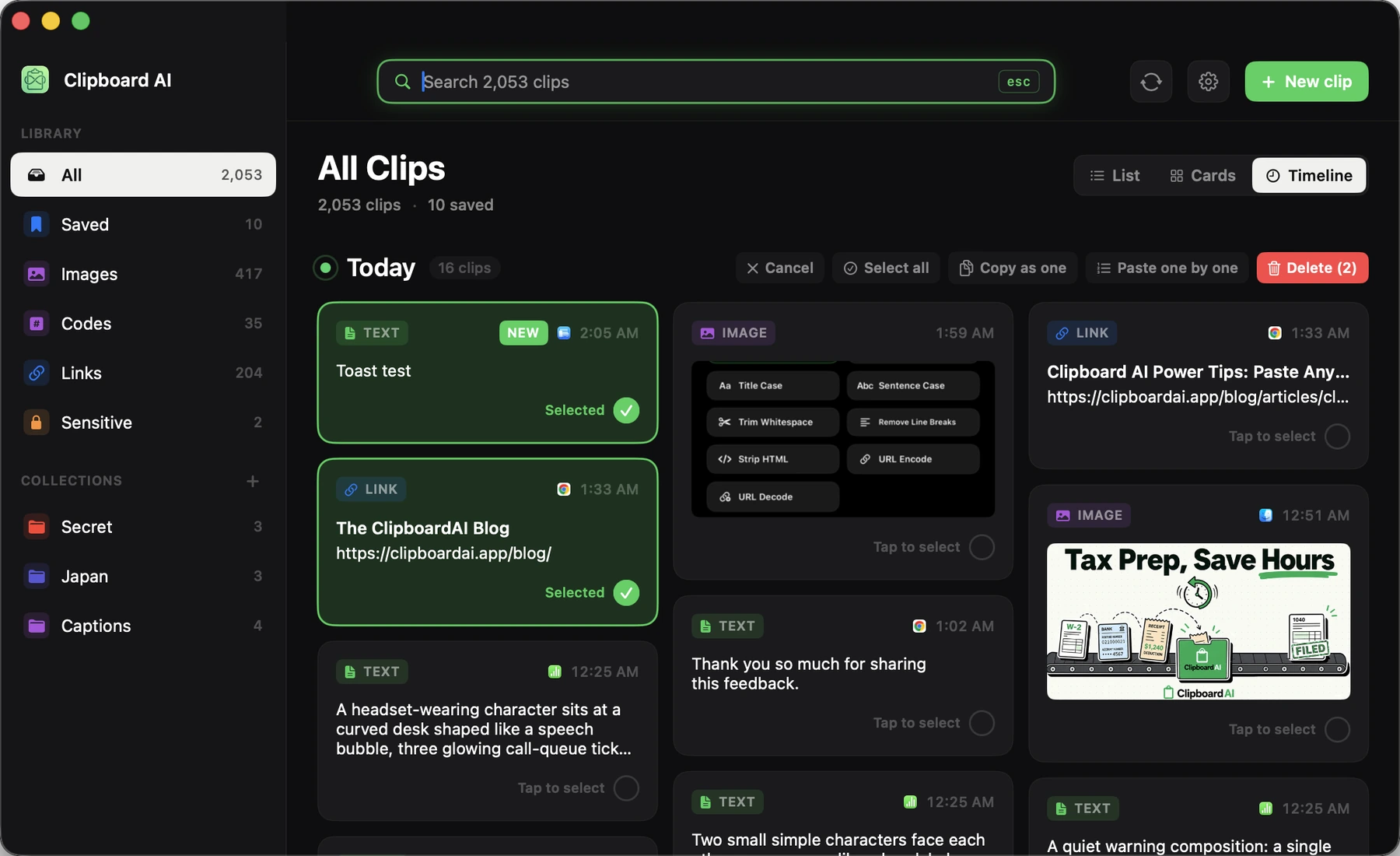Select the Tax Prep image clip circle
This screenshot has width=1400, height=856.
coord(1337,730)
